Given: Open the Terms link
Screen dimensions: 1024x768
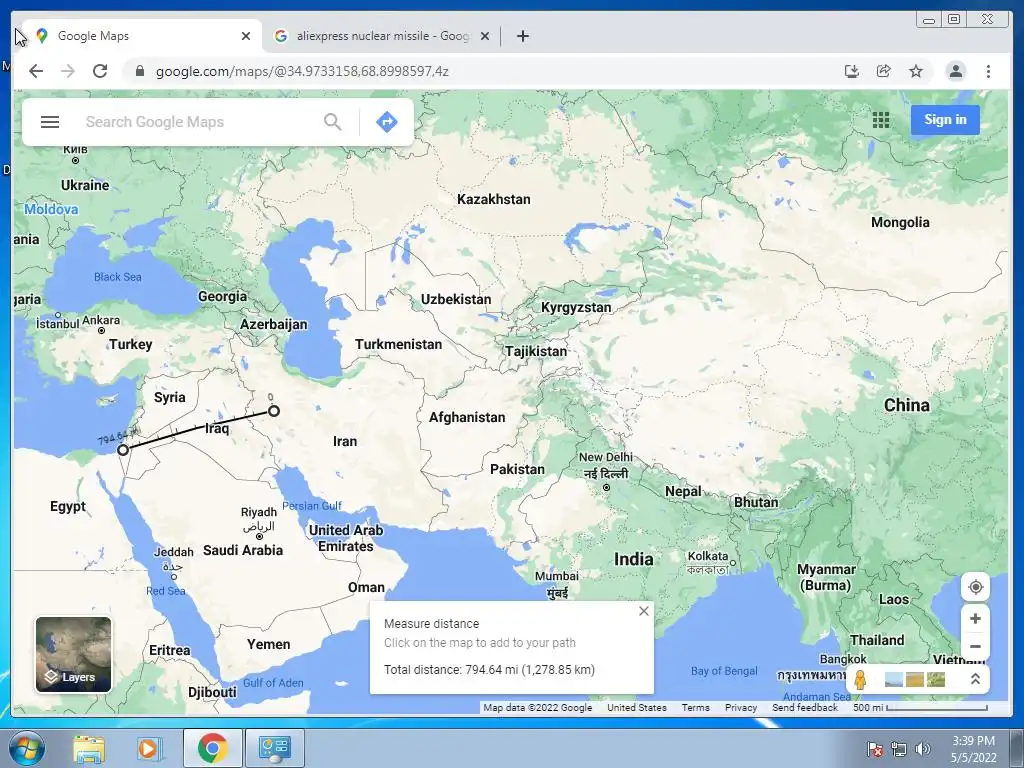Looking at the screenshot, I should coord(696,708).
